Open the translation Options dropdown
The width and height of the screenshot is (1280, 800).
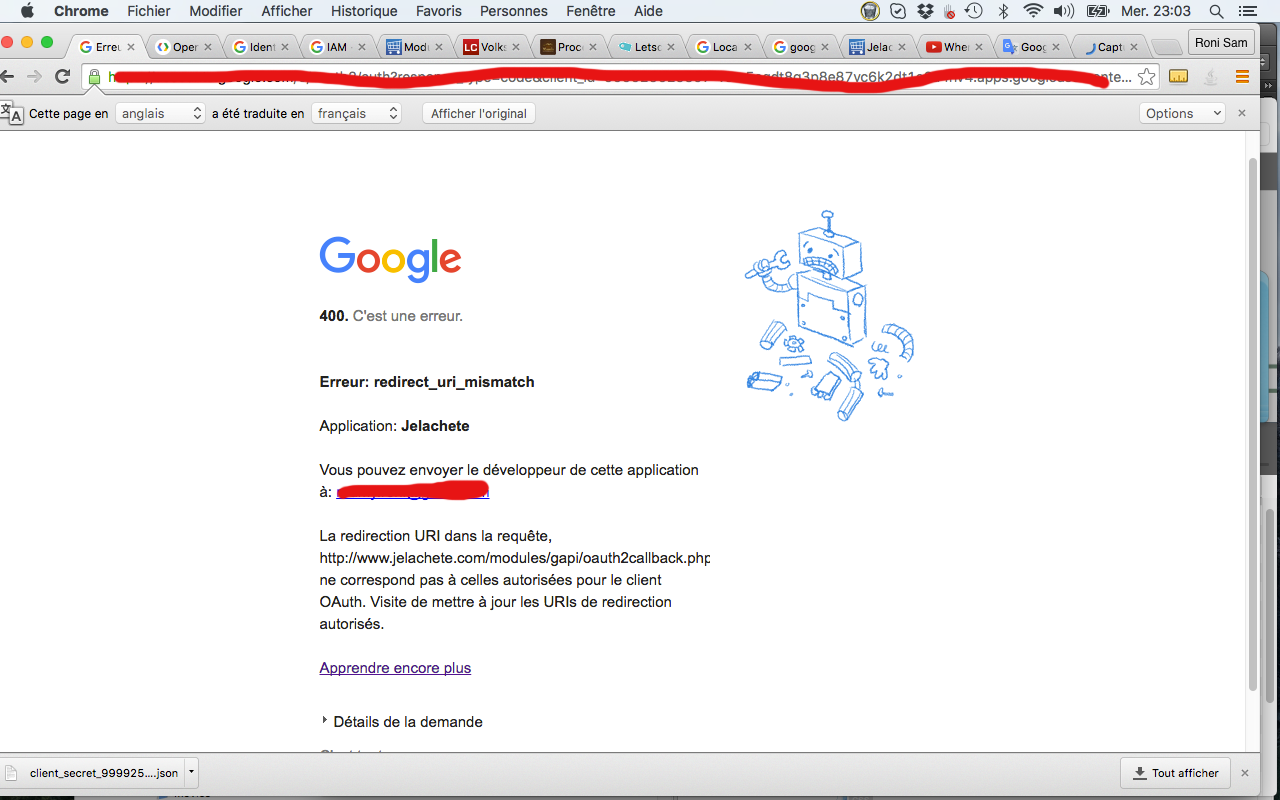tap(1182, 114)
